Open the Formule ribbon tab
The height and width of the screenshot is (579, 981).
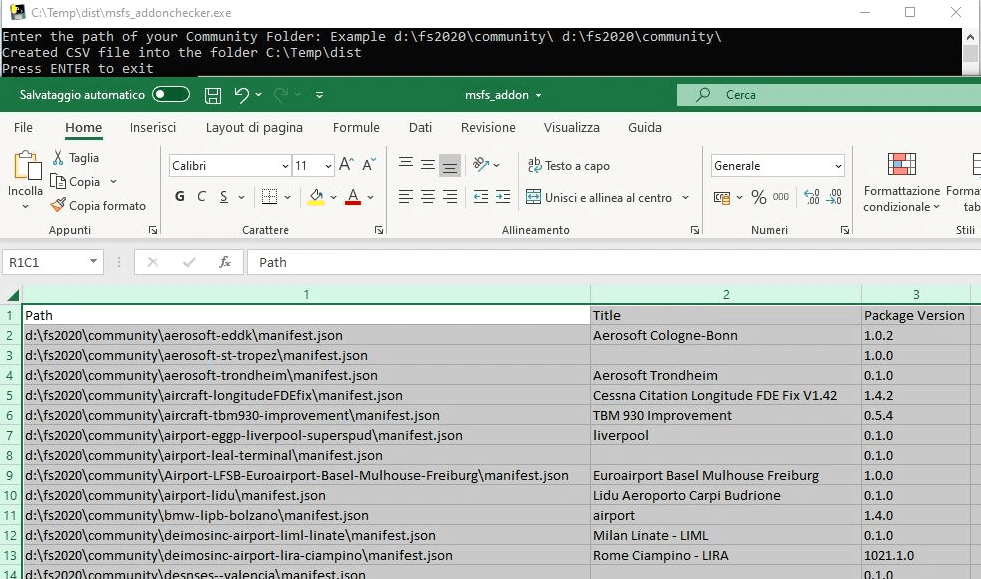(356, 128)
